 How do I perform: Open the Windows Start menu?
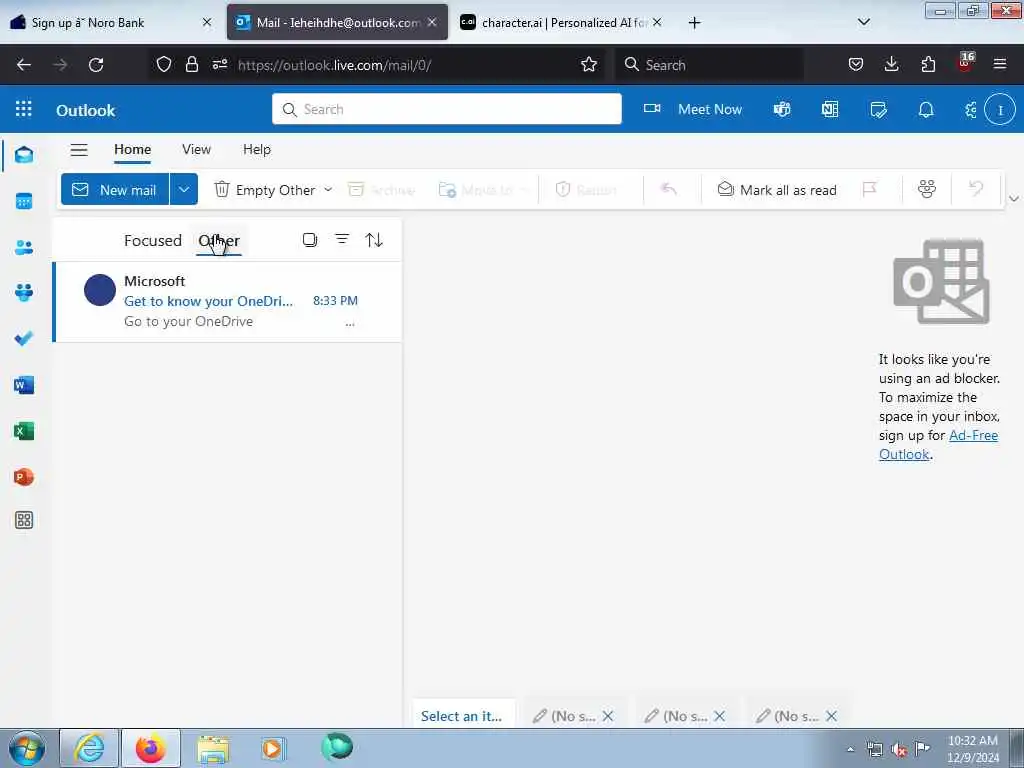[x=27, y=748]
